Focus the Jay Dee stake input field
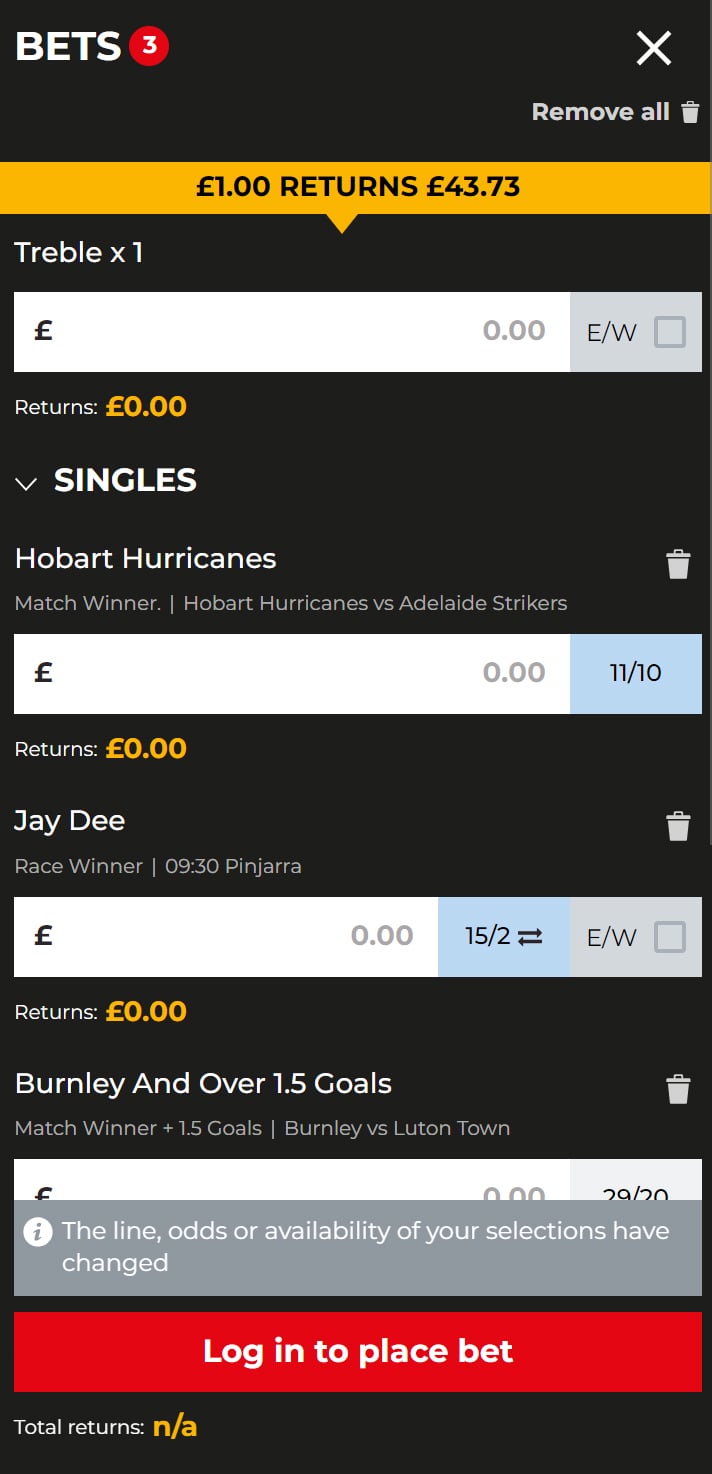The width and height of the screenshot is (712, 1474). tap(226, 937)
